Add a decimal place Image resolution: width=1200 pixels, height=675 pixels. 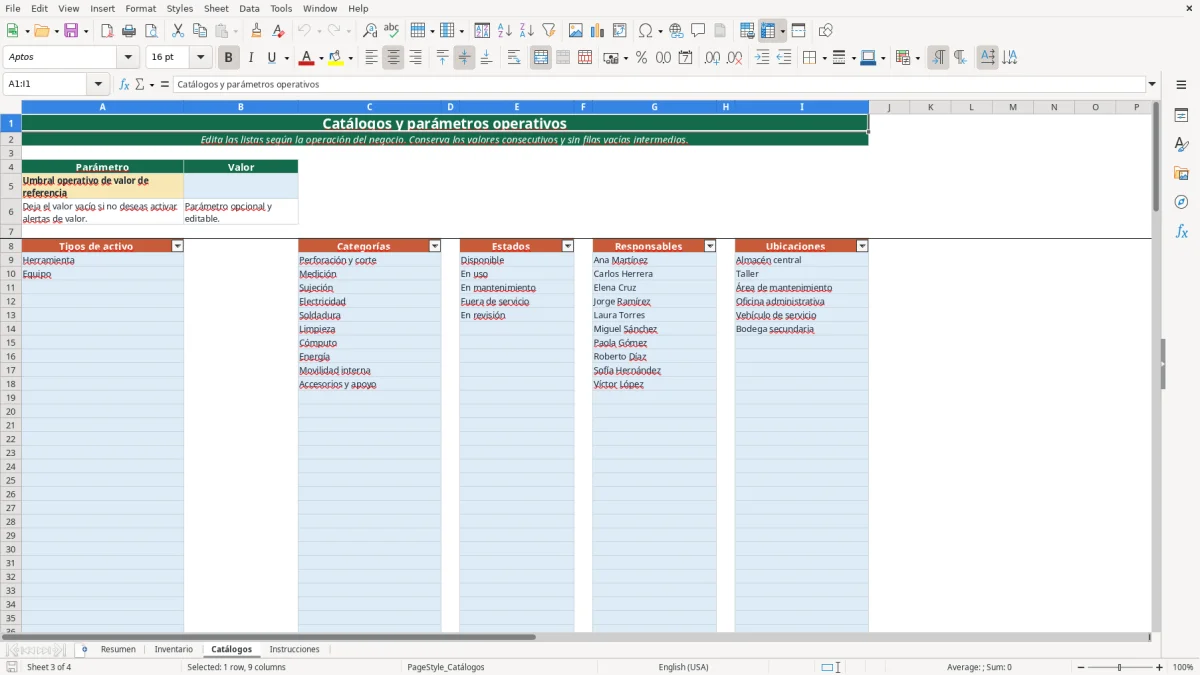click(x=712, y=58)
